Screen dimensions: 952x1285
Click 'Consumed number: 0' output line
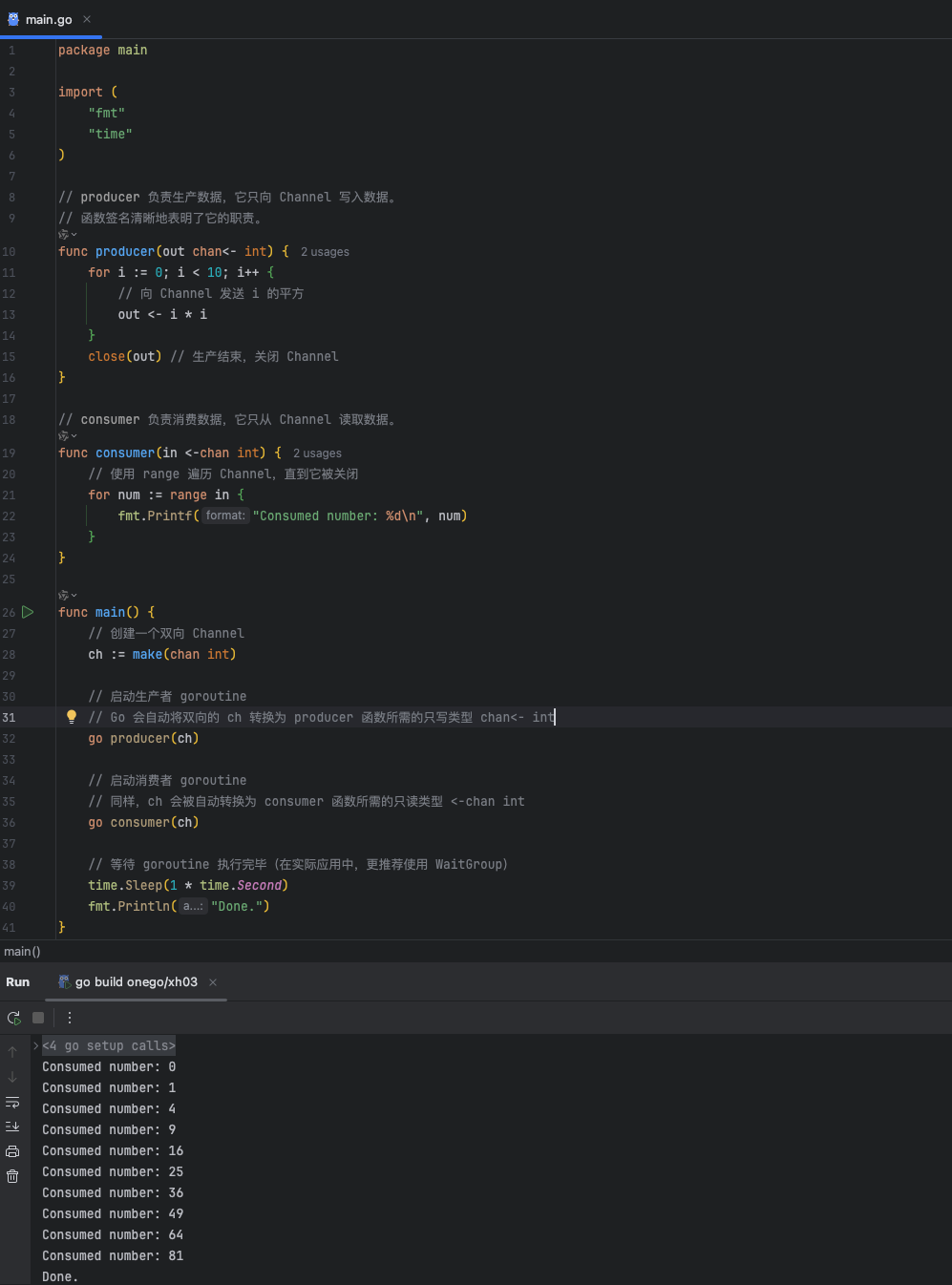pyautogui.click(x=109, y=1066)
